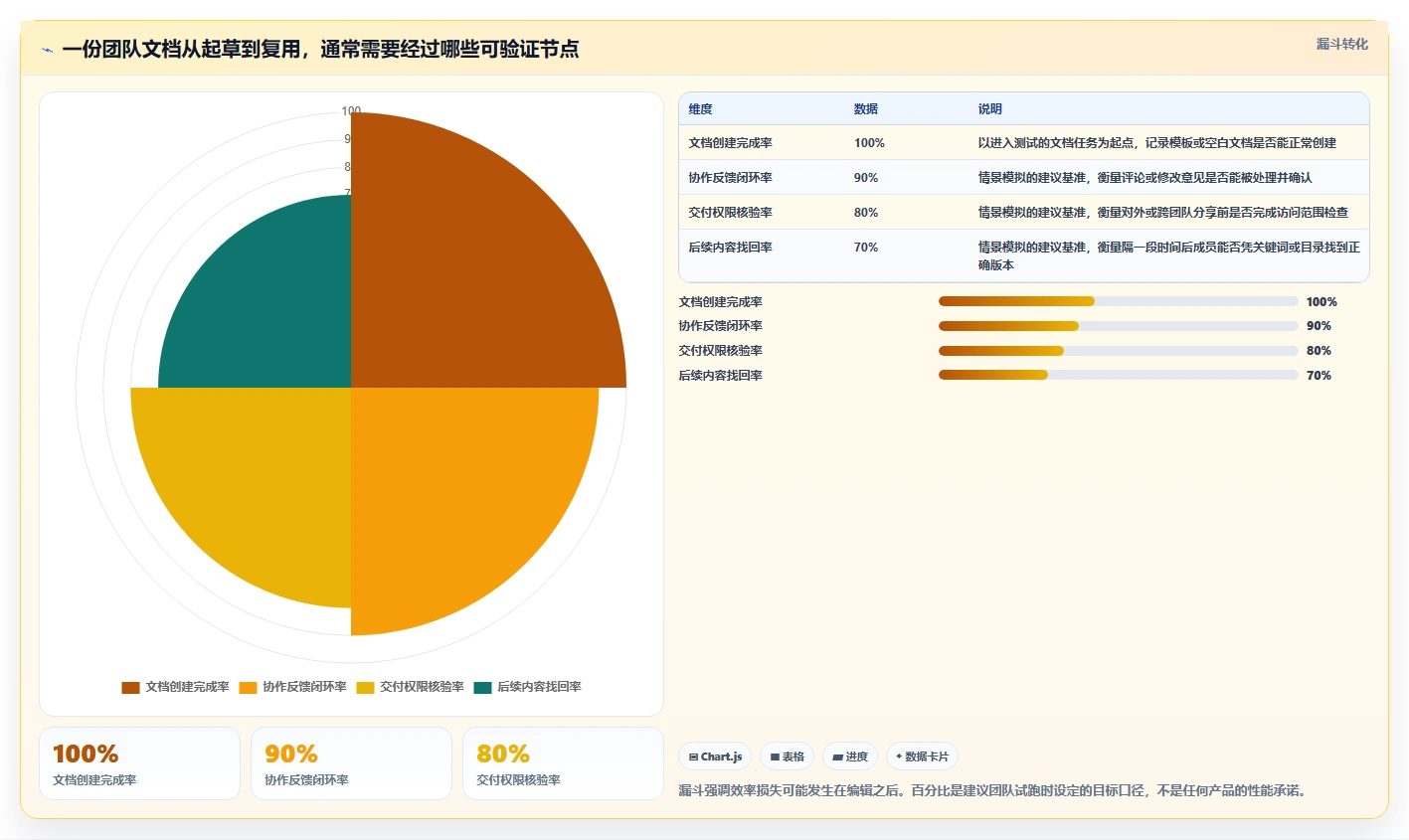Click the 数据 column header
This screenshot has height=840, width=1409.
coord(866,109)
